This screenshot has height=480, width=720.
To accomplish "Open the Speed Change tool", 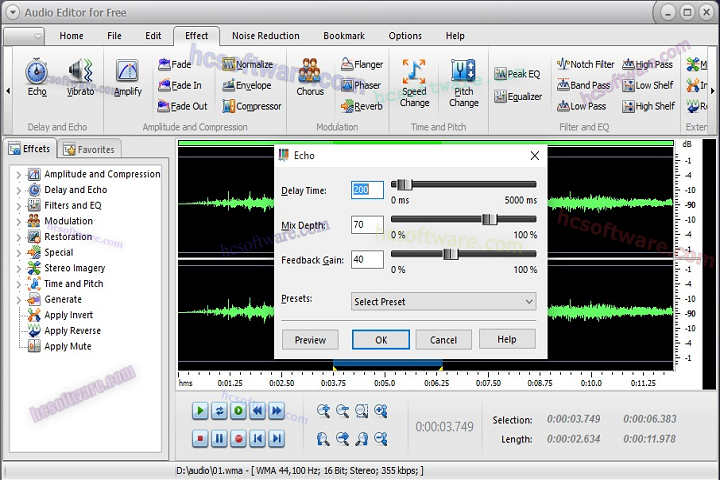I will pyautogui.click(x=414, y=83).
